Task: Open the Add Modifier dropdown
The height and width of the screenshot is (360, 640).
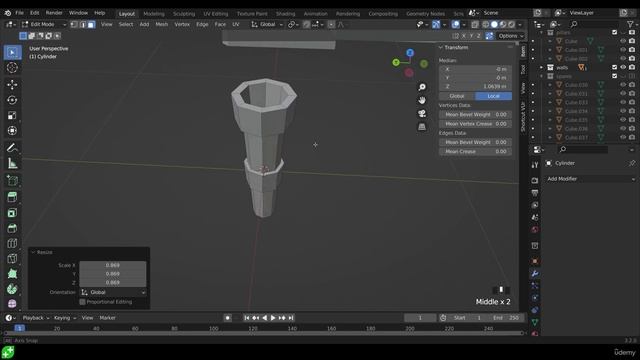Action: coord(591,179)
